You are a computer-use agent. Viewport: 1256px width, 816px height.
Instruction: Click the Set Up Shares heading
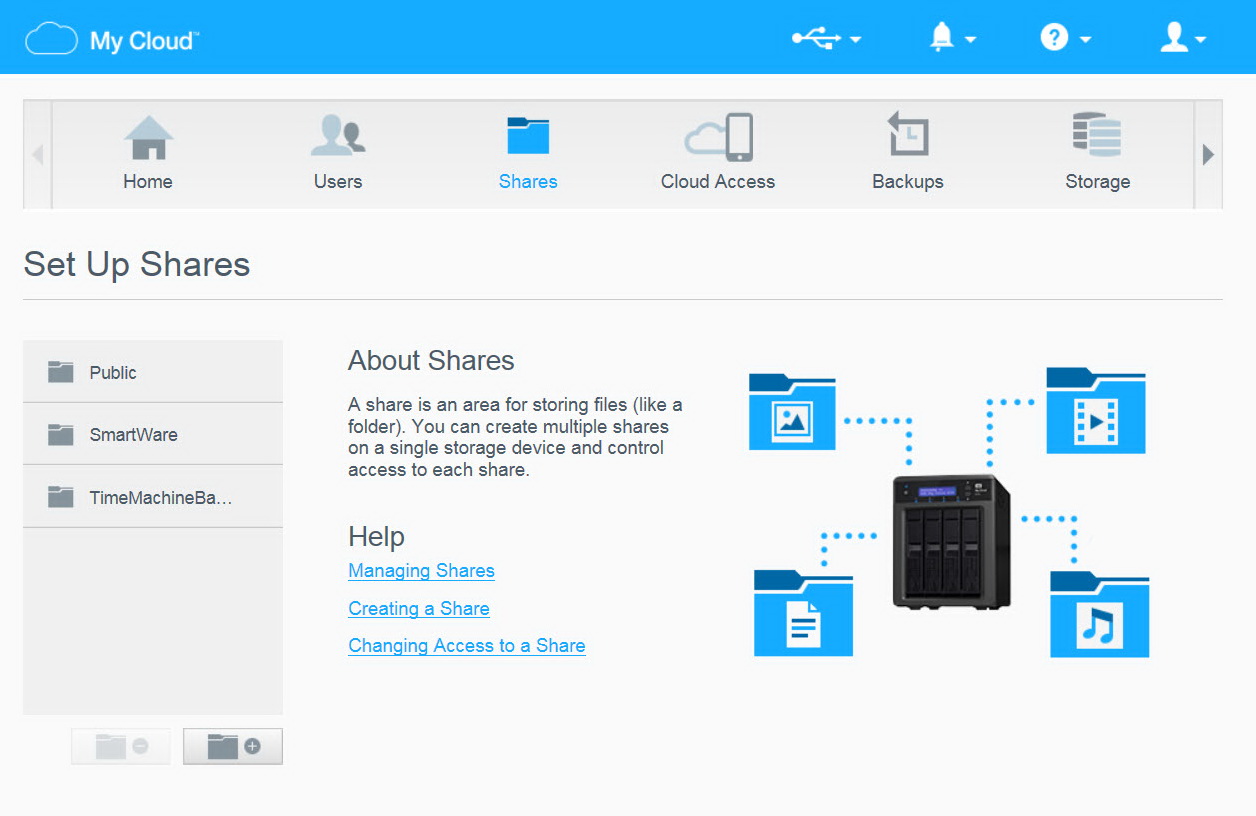(137, 264)
